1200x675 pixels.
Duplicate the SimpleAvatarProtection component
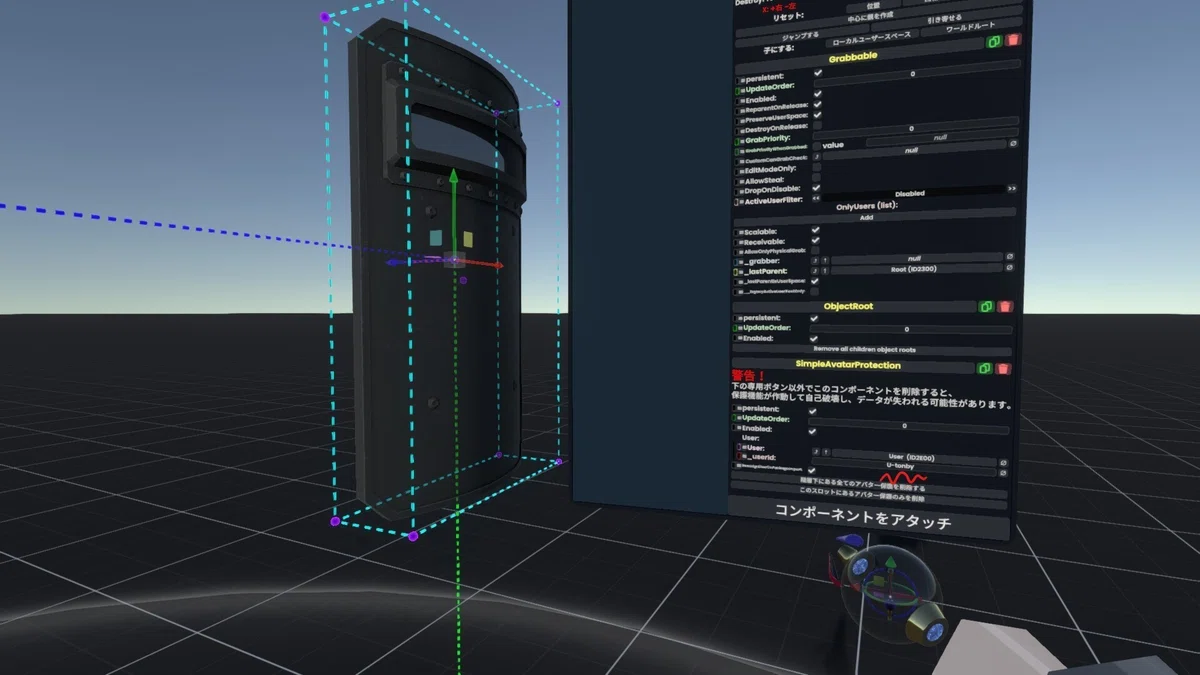point(985,368)
